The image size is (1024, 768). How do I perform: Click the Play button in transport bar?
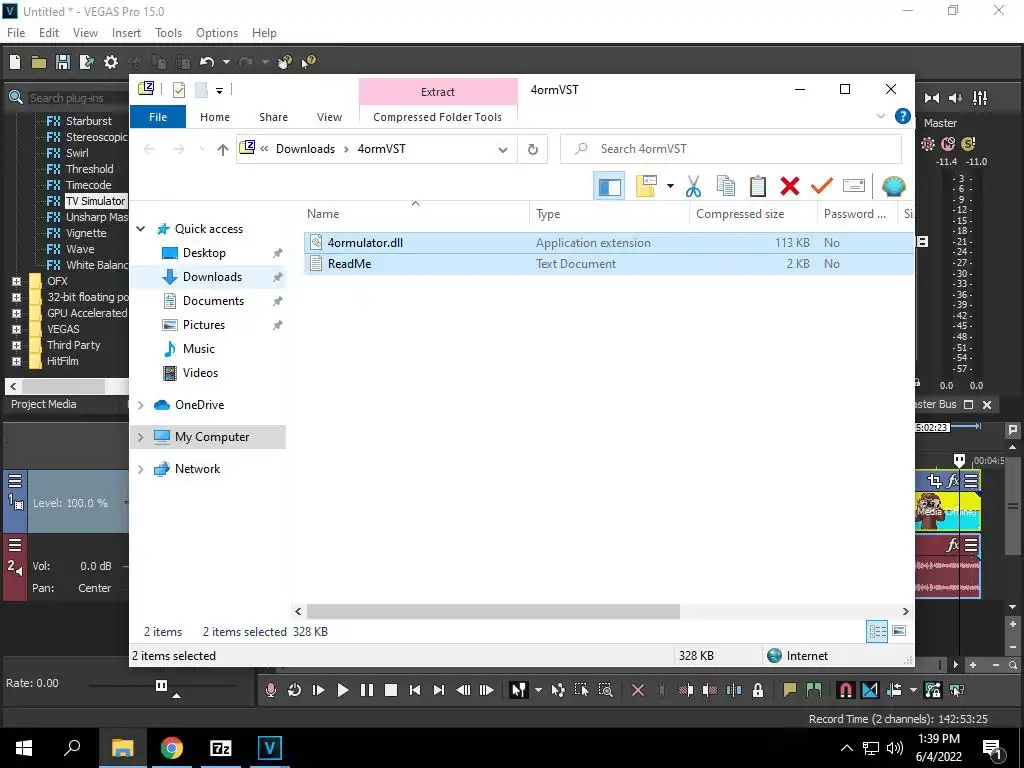coord(342,690)
